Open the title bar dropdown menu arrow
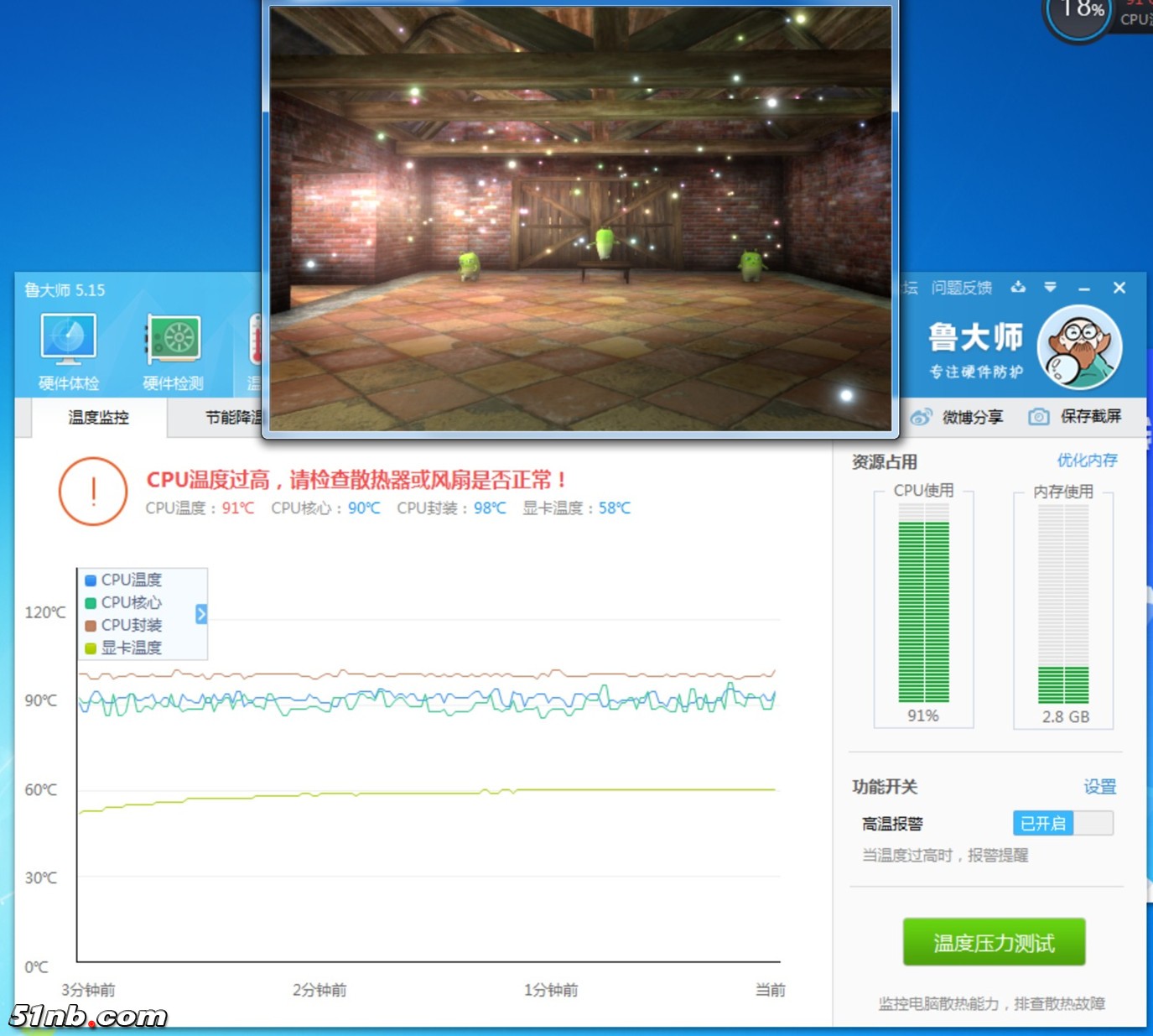1153x1036 pixels. coord(1050,288)
